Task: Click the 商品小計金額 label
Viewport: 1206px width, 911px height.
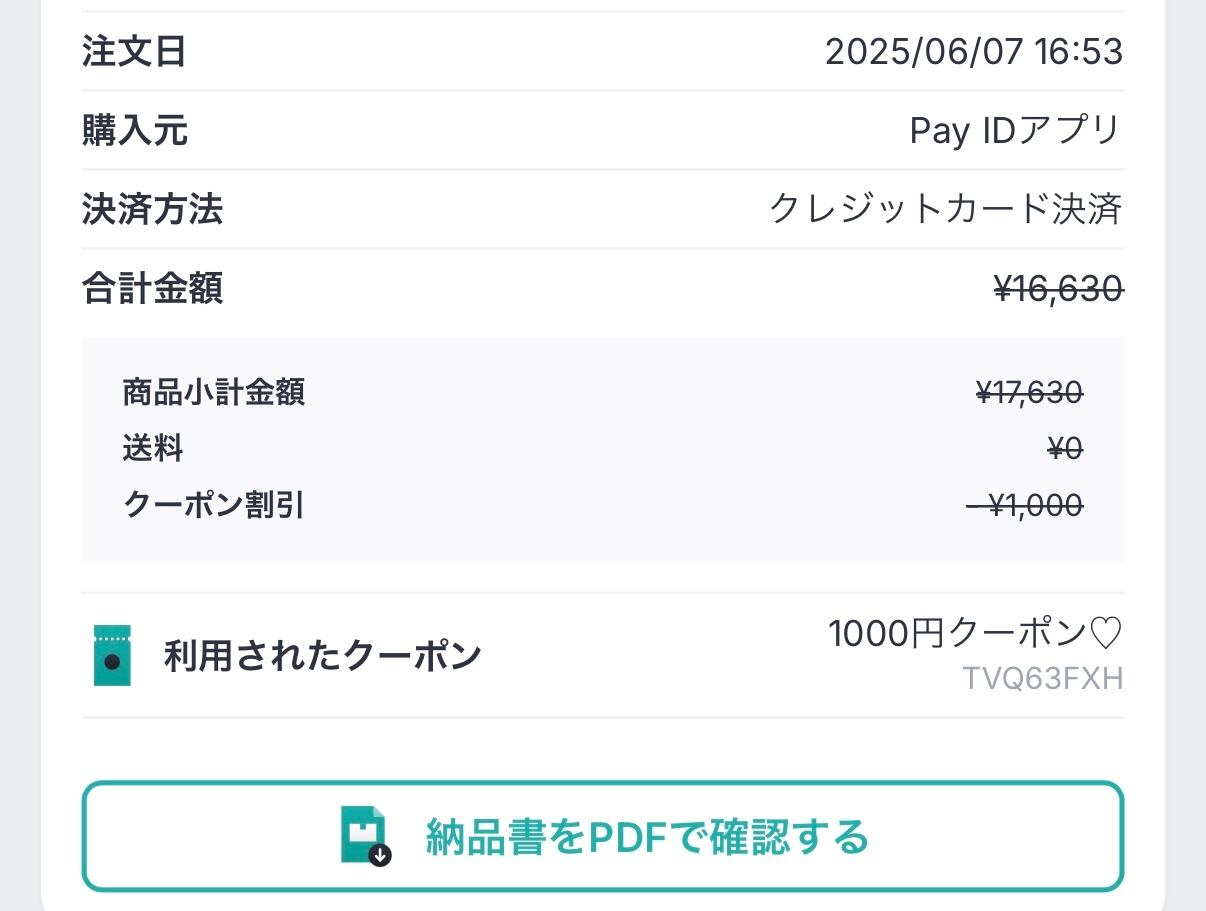Action: click(213, 393)
